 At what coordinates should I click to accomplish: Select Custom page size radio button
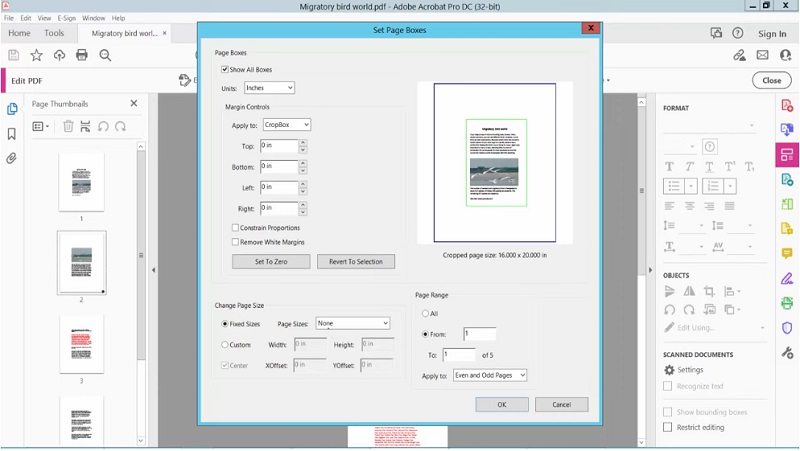click(224, 344)
